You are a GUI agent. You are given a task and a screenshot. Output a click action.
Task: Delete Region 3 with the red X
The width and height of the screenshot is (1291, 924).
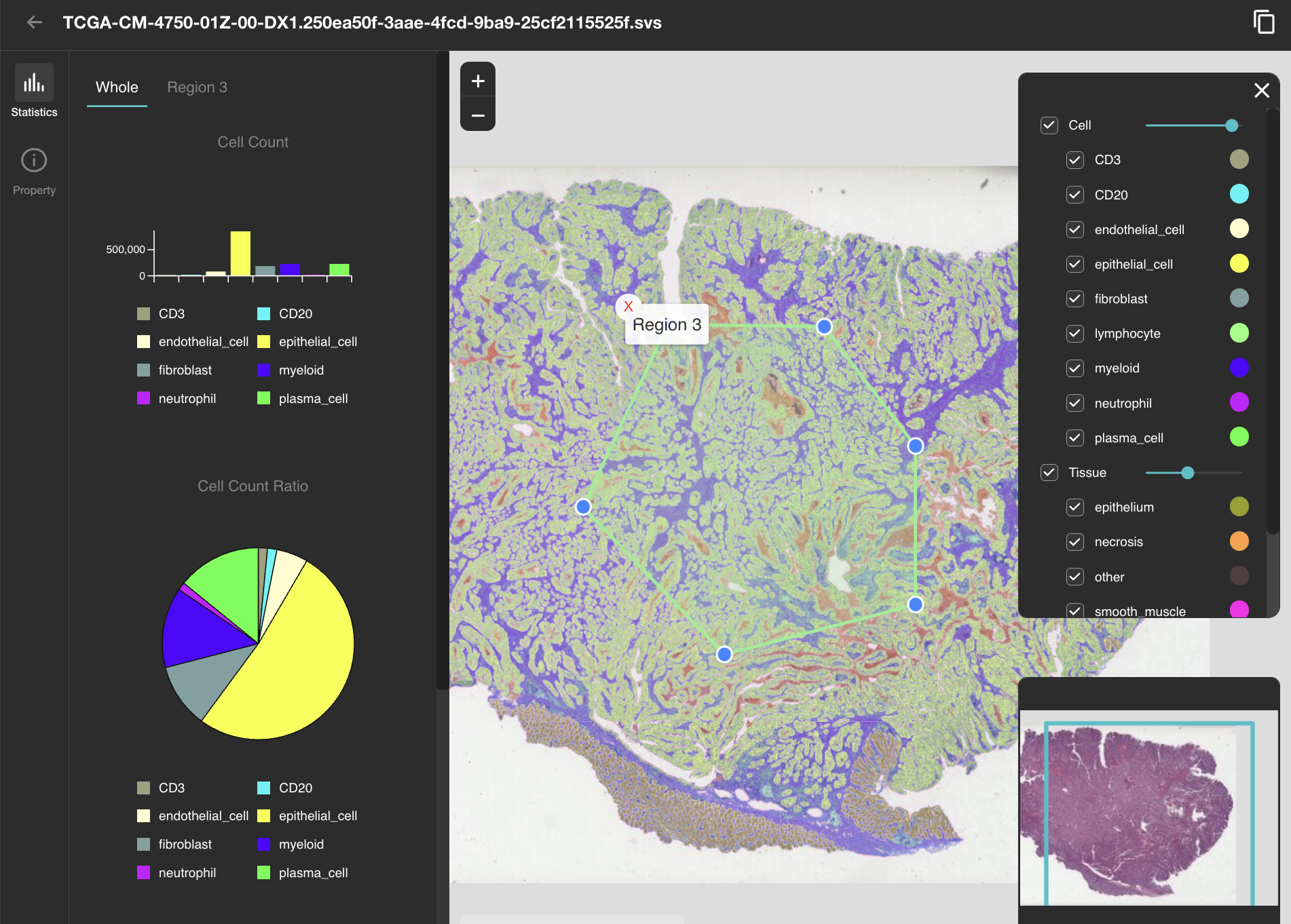coord(628,306)
